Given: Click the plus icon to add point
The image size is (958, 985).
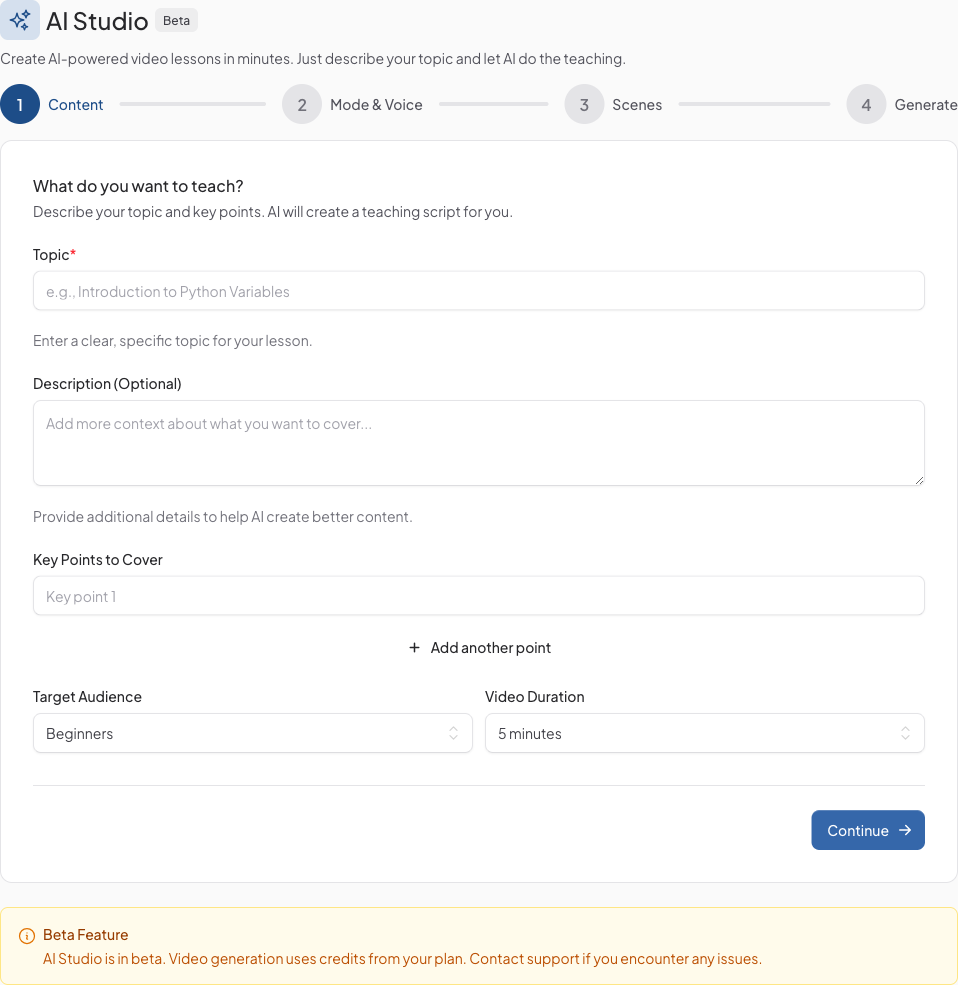Looking at the screenshot, I should coord(415,648).
